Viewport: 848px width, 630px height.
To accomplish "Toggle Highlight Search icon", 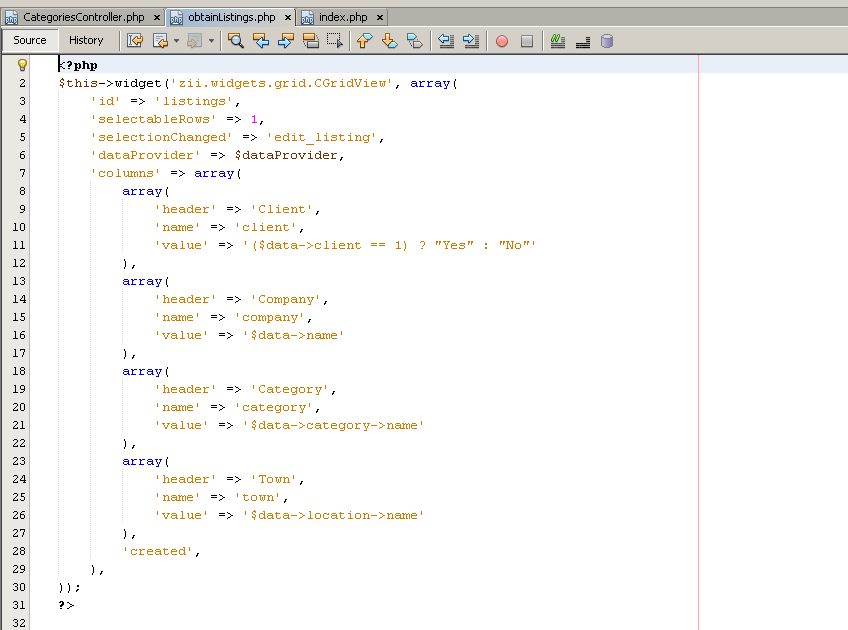I will [x=310, y=41].
